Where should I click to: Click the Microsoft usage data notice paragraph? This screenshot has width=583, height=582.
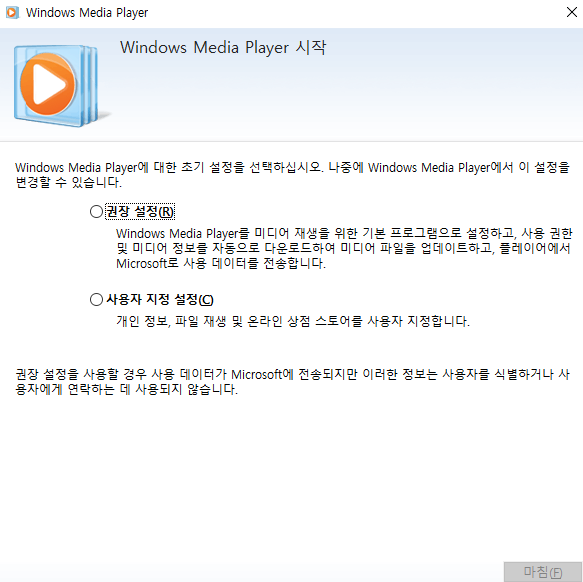click(x=292, y=382)
